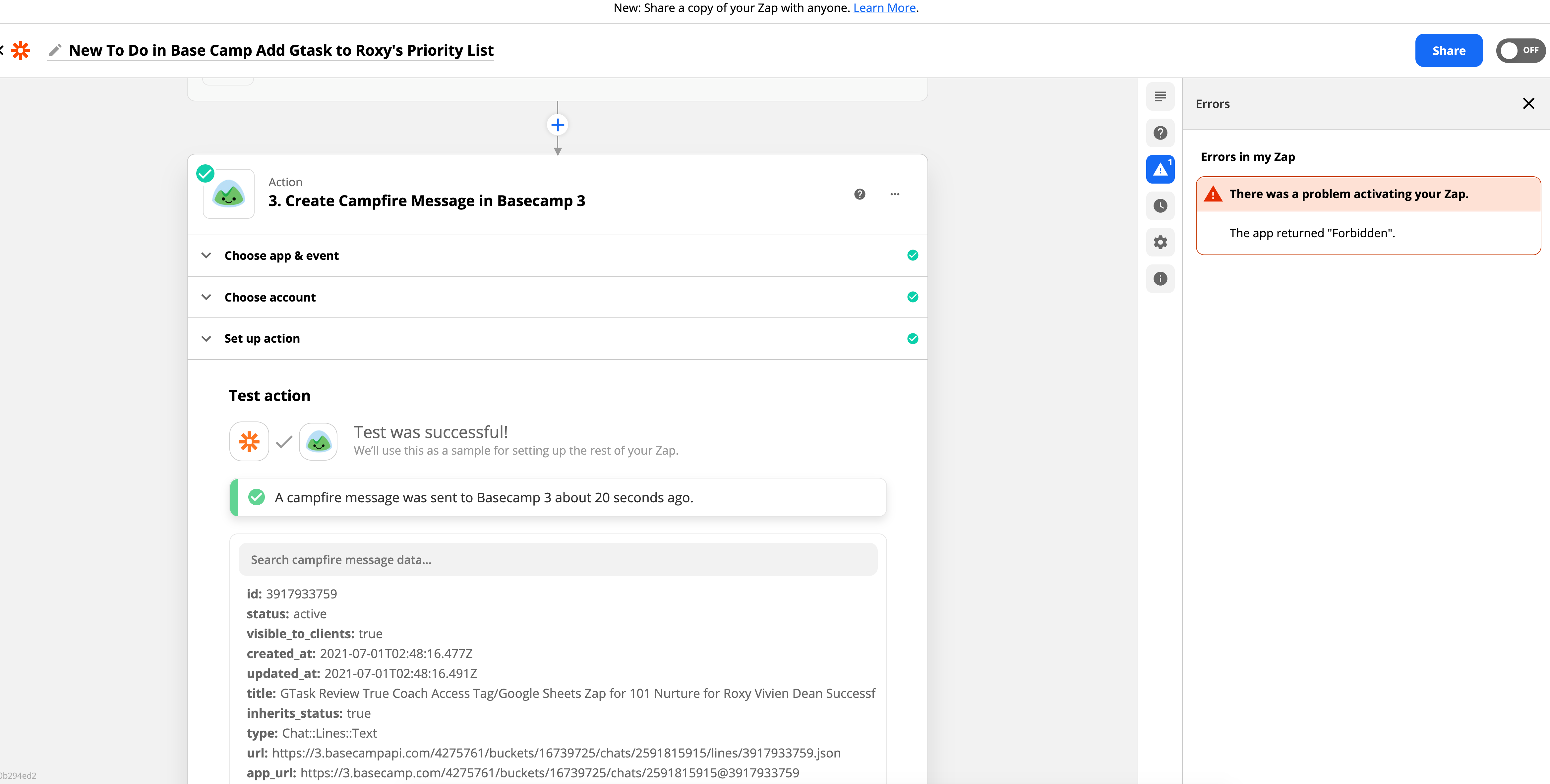Add a step with the plus button

(557, 125)
